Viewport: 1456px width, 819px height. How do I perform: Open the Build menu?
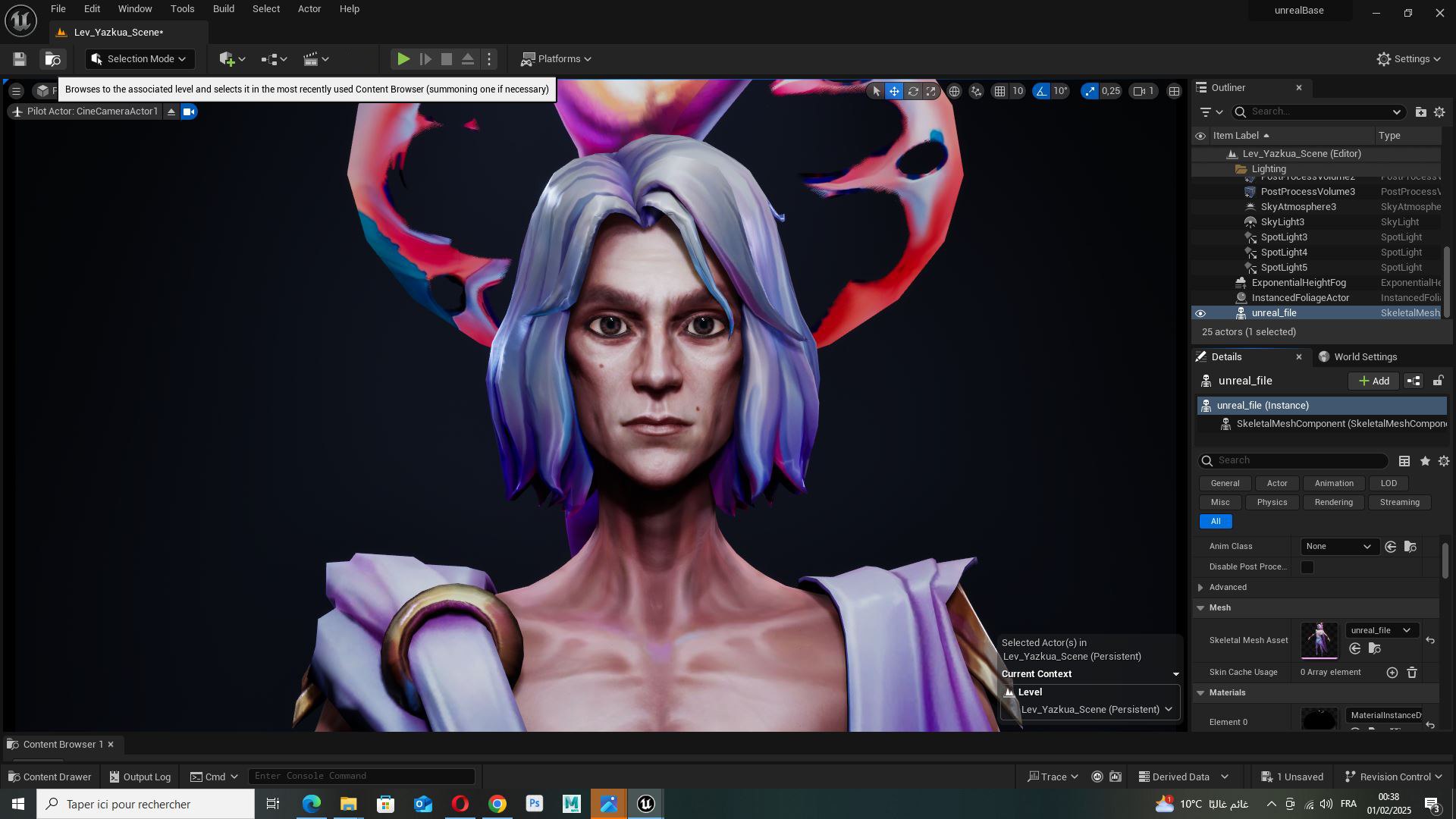223,9
